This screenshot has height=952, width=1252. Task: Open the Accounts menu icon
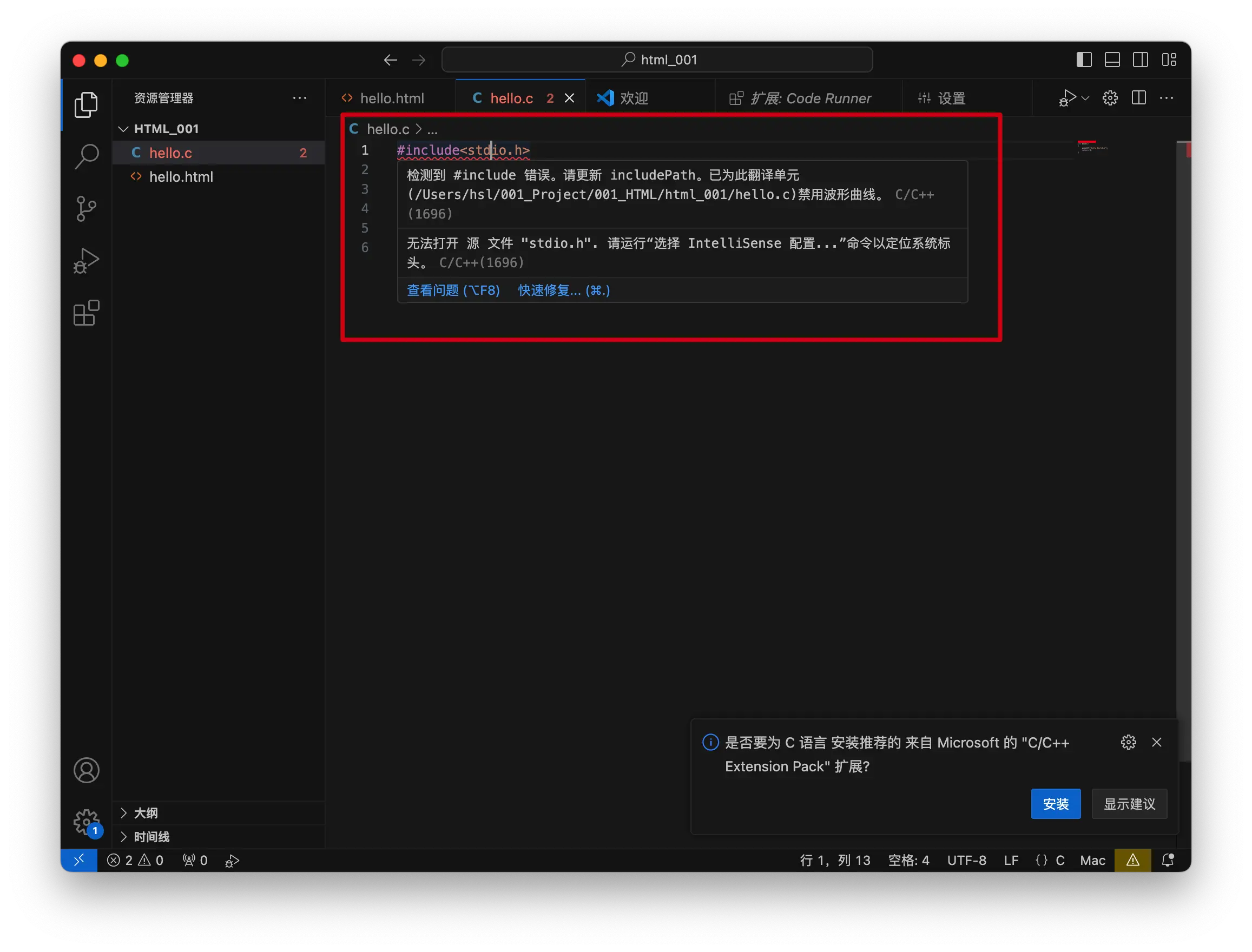click(86, 770)
